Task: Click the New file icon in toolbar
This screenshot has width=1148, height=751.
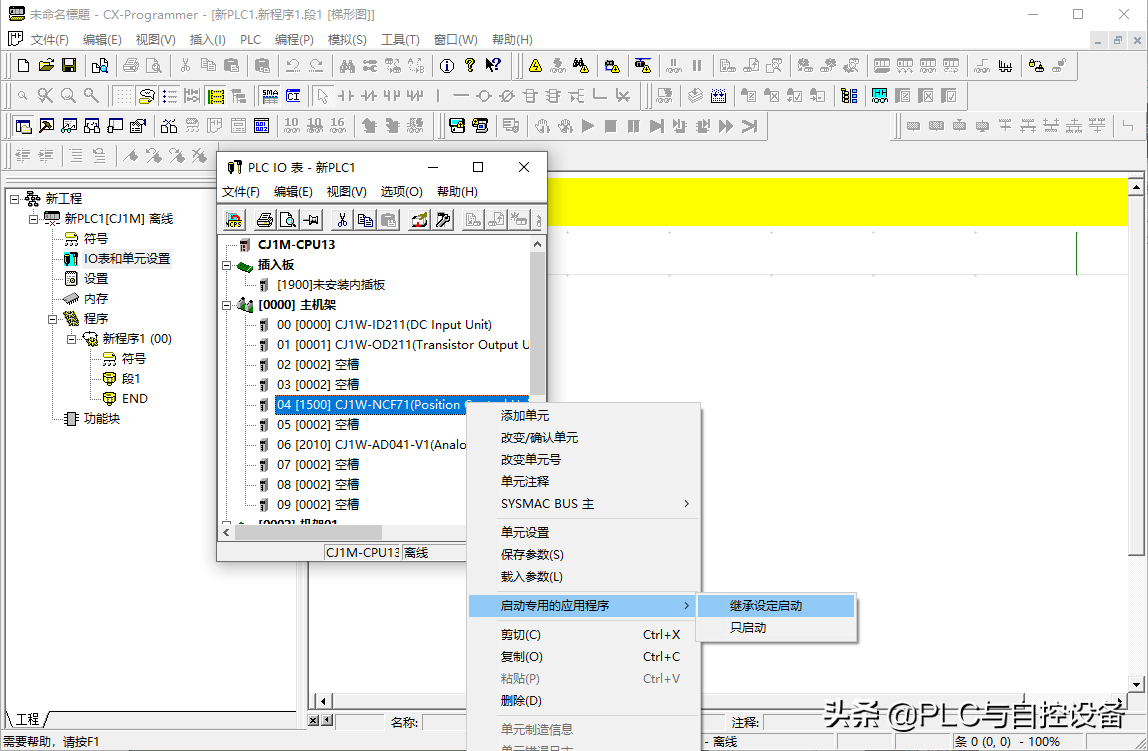Action: pyautogui.click(x=24, y=66)
